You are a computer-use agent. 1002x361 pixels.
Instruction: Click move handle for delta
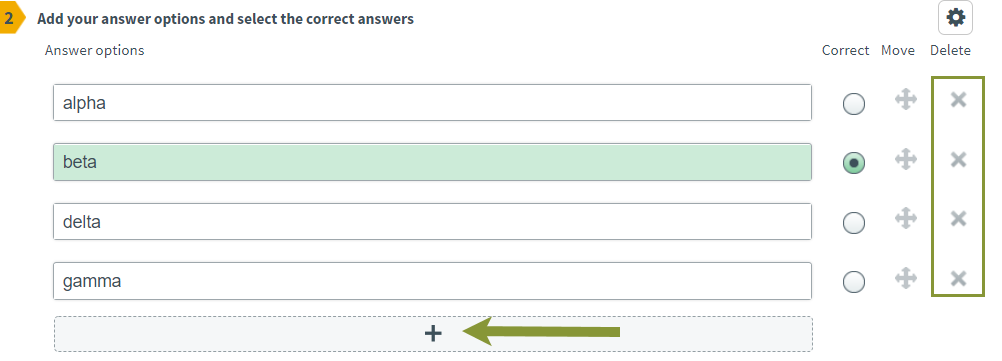(906, 219)
